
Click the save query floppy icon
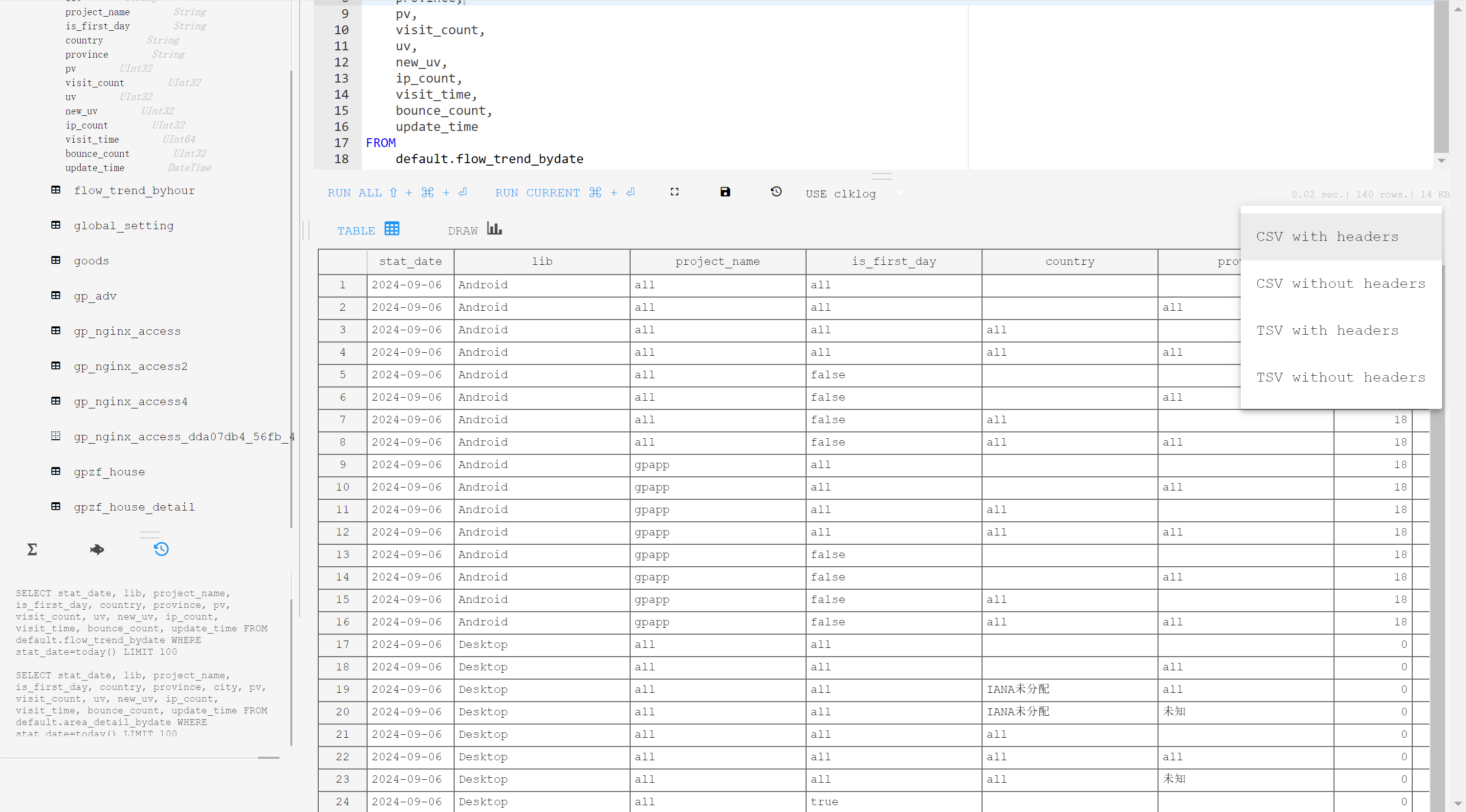[x=725, y=192]
